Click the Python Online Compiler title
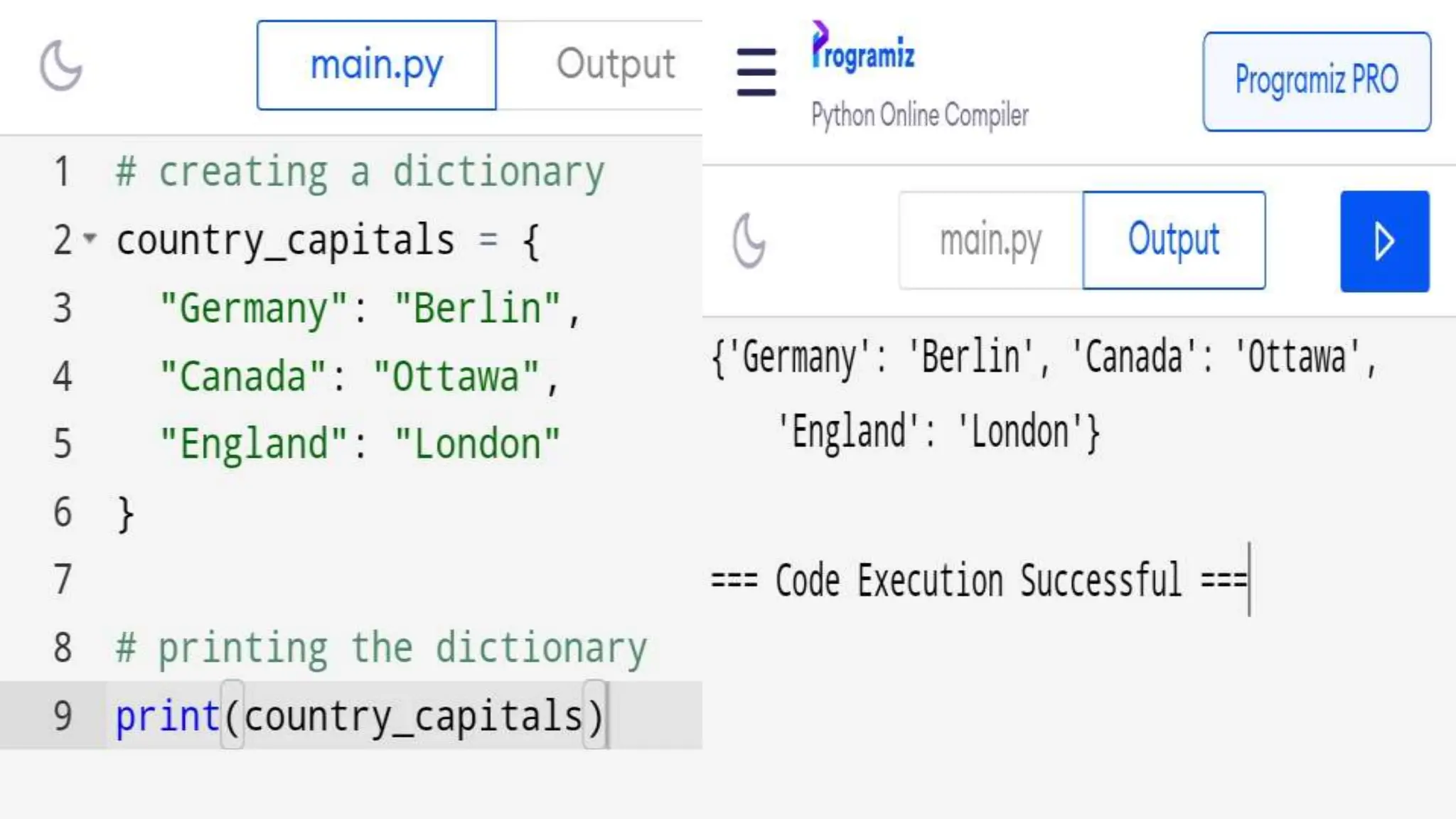Screen dimensions: 1456x819 click(x=920, y=115)
